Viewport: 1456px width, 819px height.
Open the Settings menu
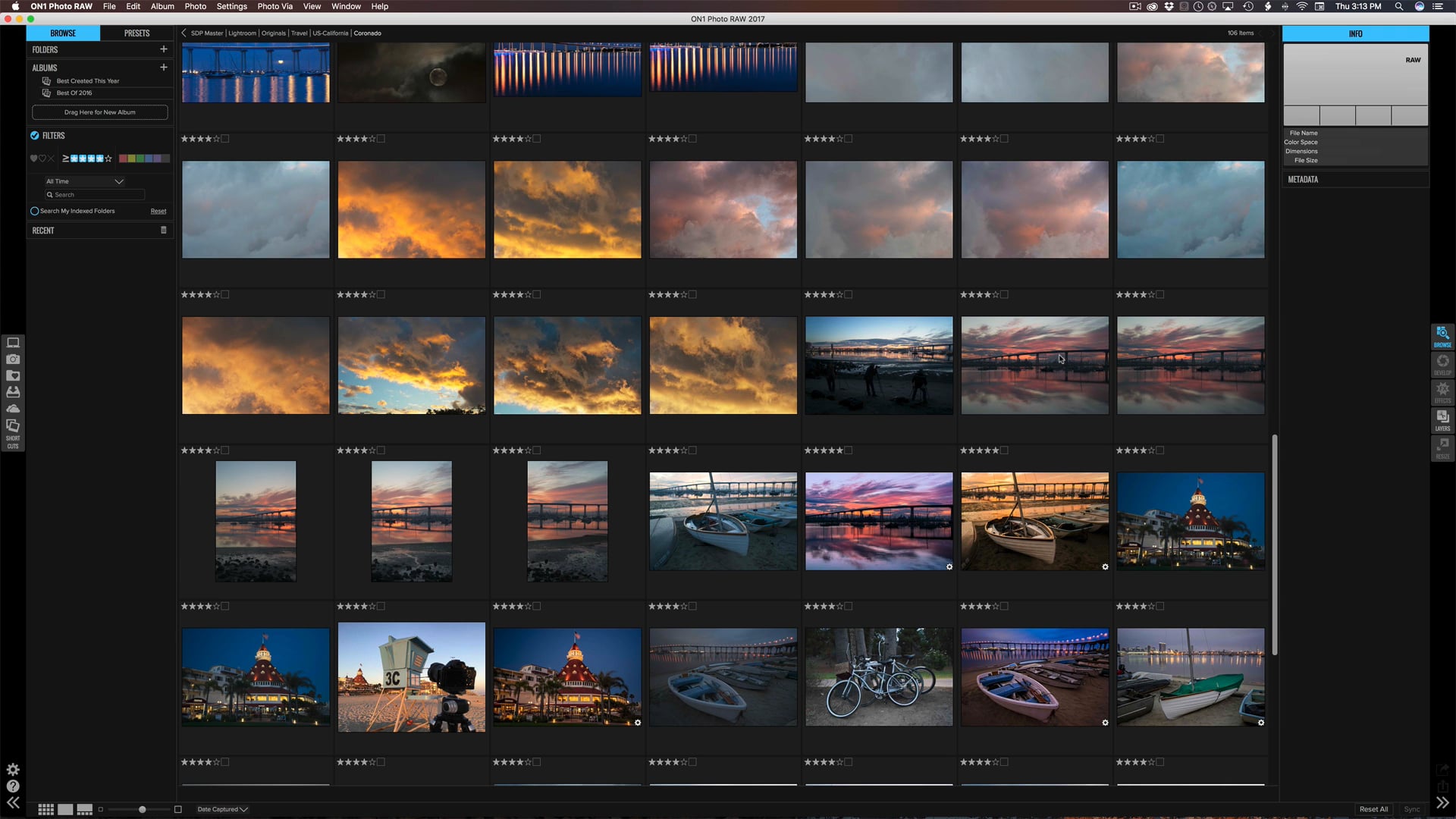coord(231,6)
